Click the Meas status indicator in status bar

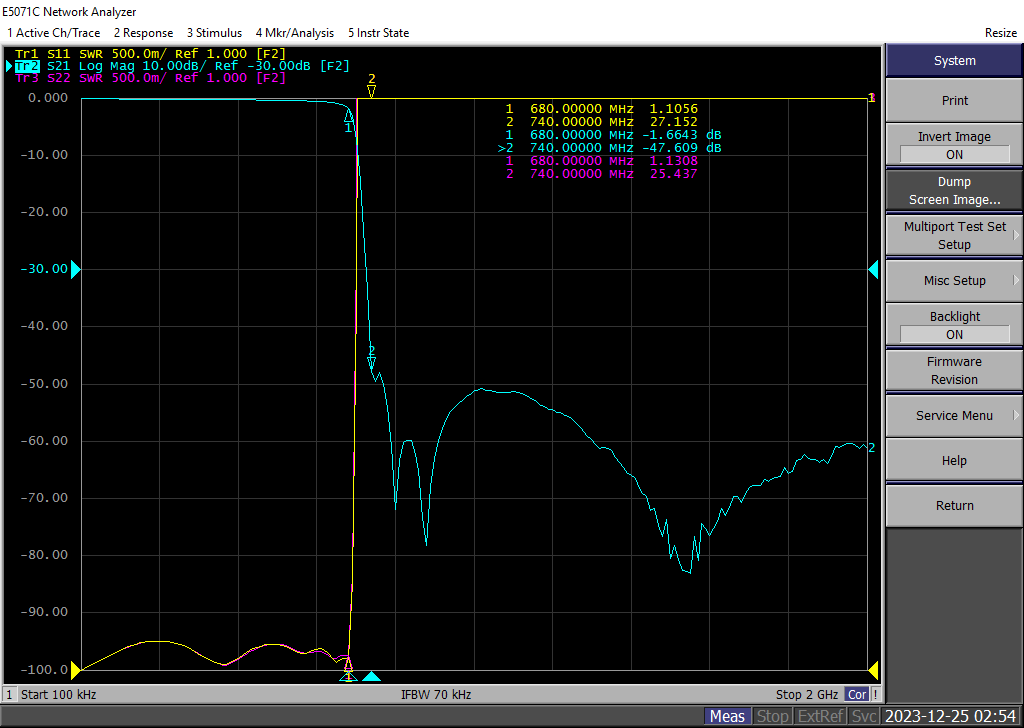(727, 716)
